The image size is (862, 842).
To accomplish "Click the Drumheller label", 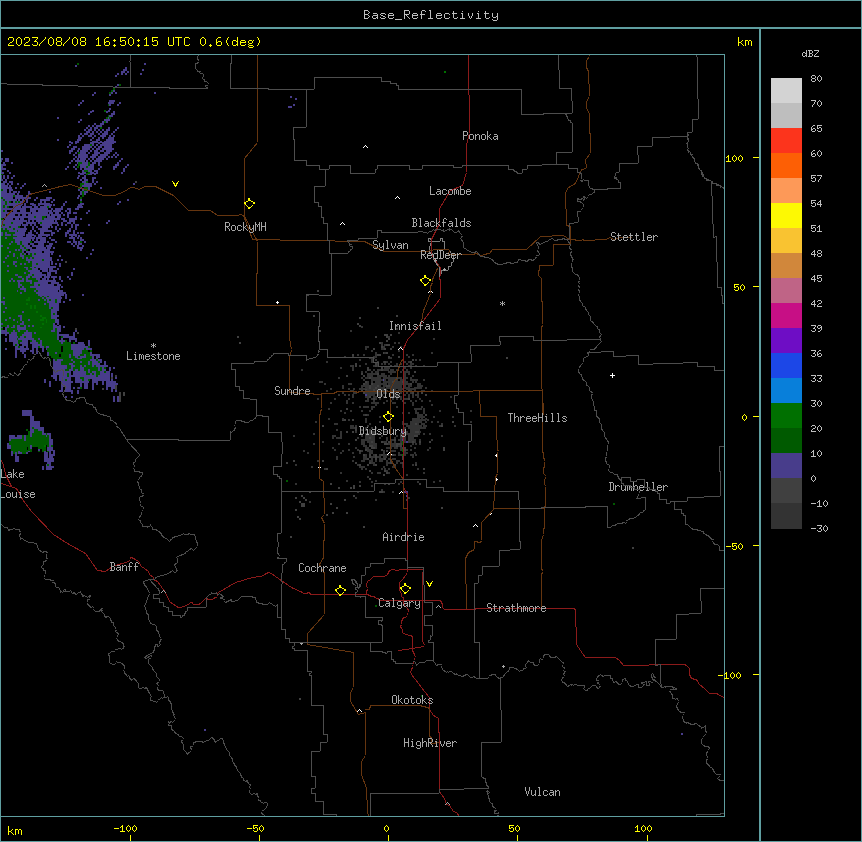I will click(x=638, y=487).
